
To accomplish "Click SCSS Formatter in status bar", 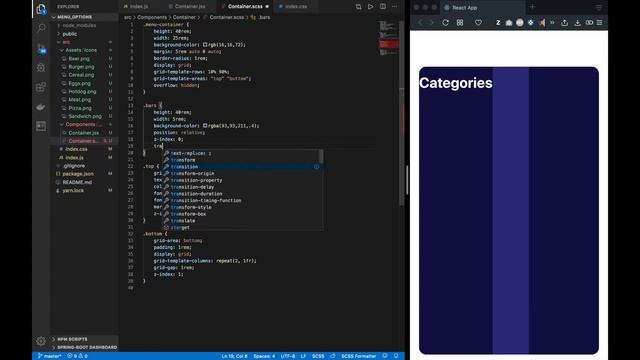I will (358, 356).
